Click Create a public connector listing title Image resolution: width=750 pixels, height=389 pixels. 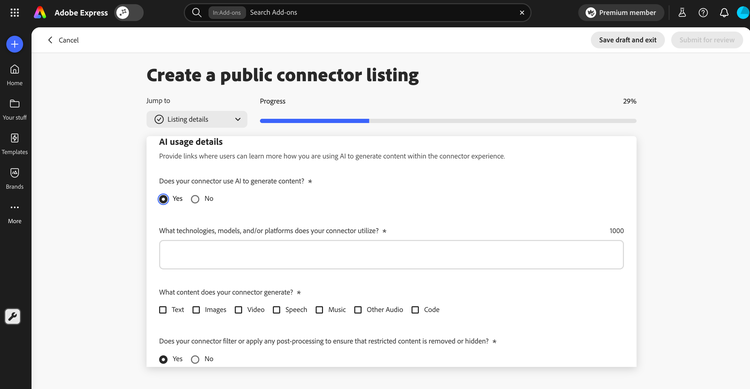click(x=283, y=75)
